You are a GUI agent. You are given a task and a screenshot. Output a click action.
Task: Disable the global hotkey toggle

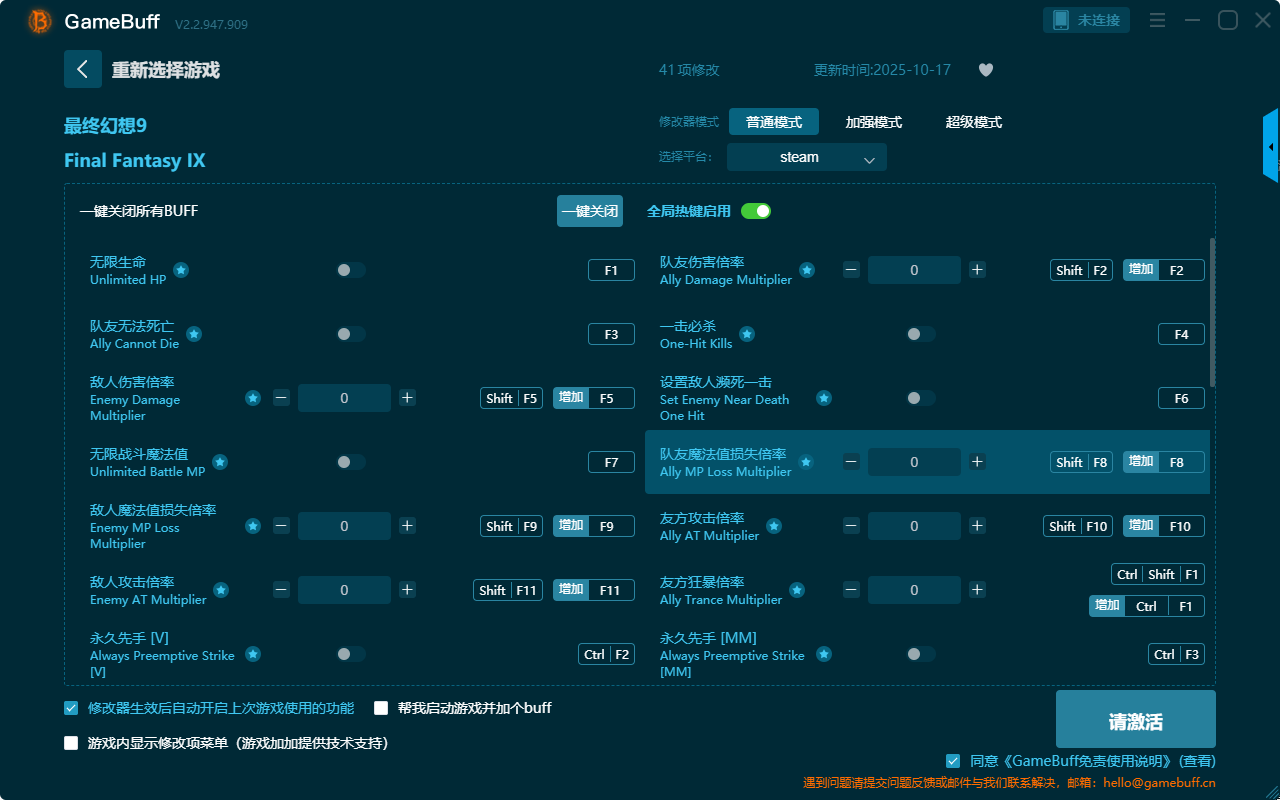[x=756, y=211]
